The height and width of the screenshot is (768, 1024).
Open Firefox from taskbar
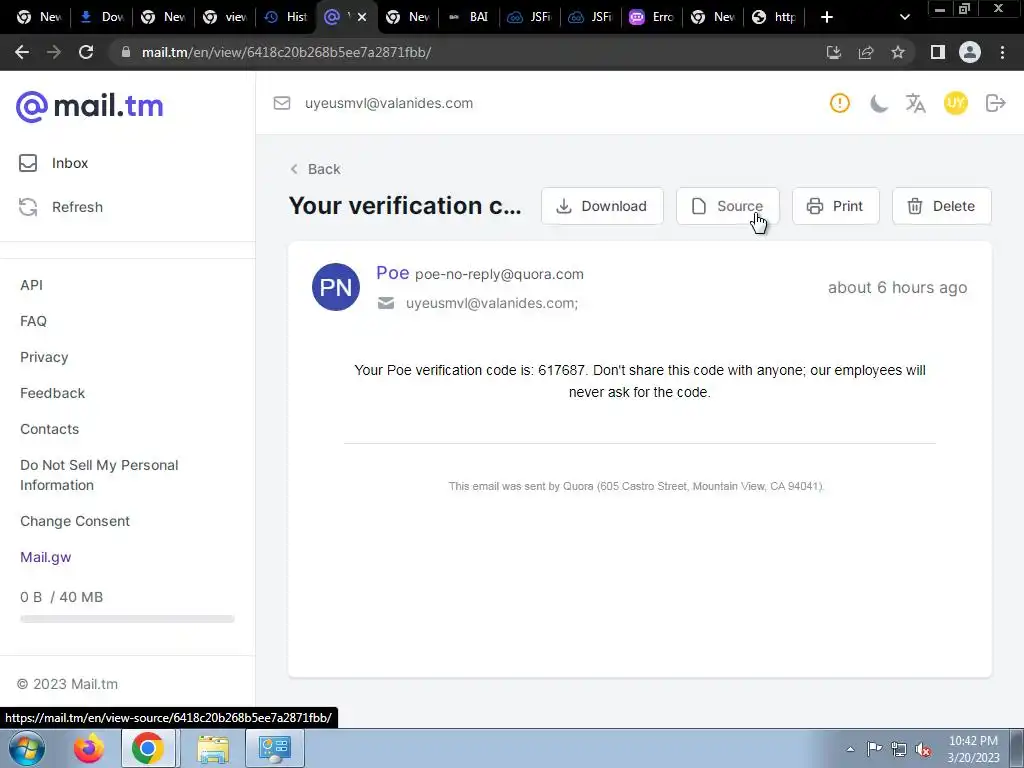pyautogui.click(x=89, y=748)
